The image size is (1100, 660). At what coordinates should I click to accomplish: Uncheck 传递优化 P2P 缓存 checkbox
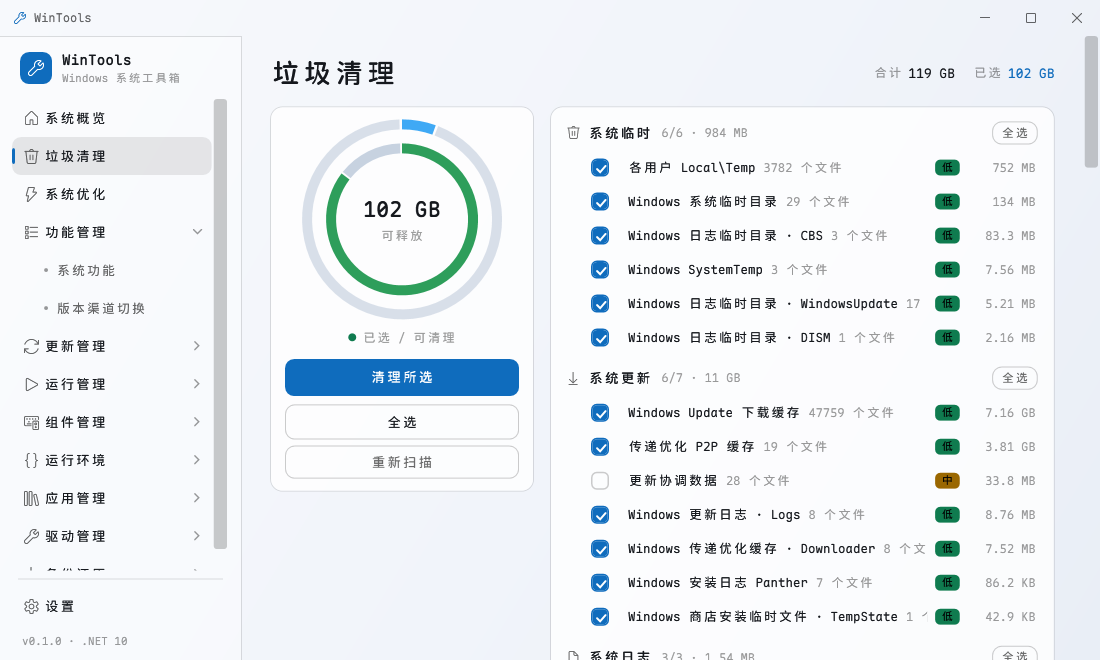click(600, 446)
